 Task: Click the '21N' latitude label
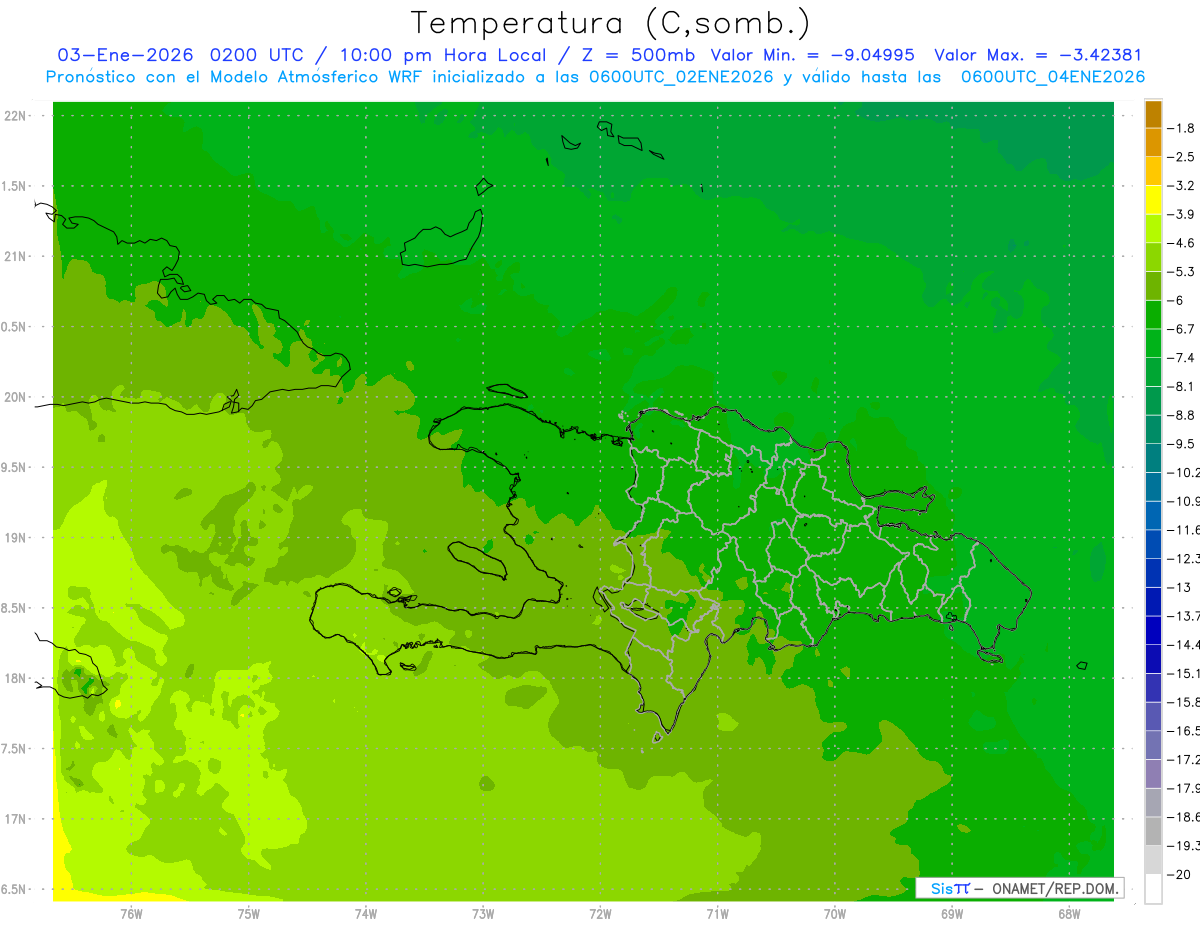point(15,256)
